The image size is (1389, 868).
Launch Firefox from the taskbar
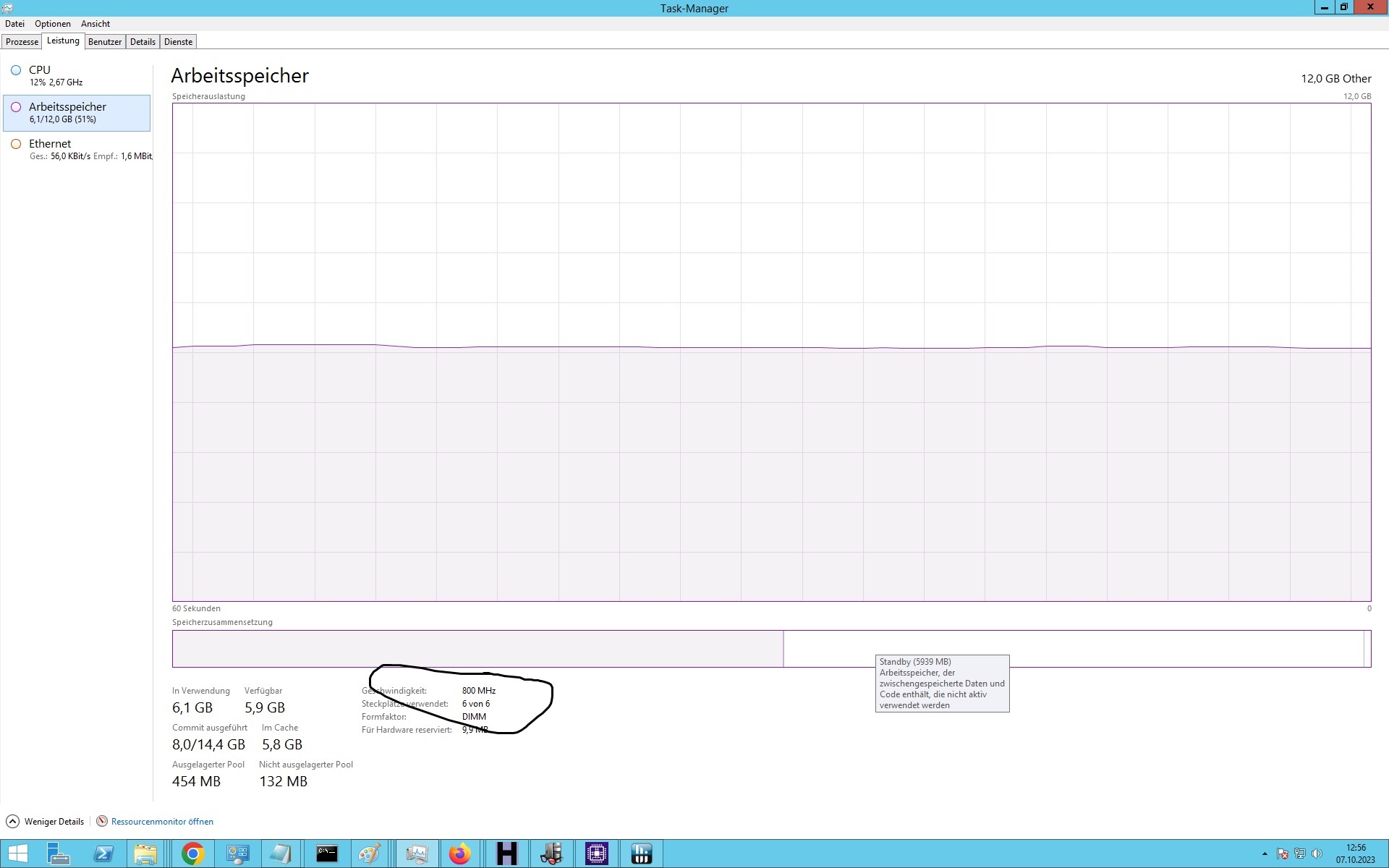460,854
